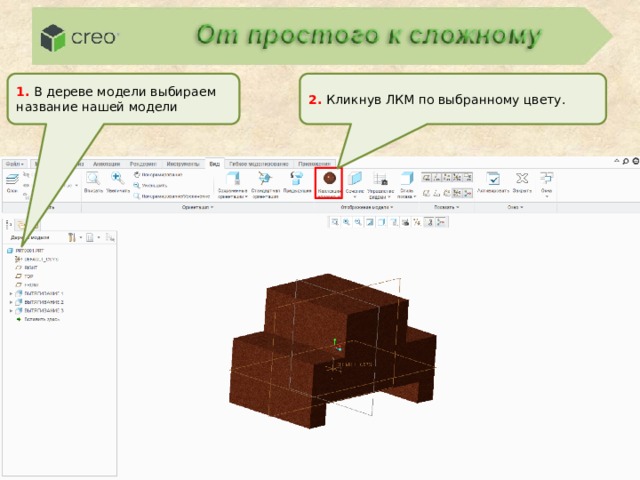Open the Сечение dropdown arrow
The image size is (640, 480).
355,197
